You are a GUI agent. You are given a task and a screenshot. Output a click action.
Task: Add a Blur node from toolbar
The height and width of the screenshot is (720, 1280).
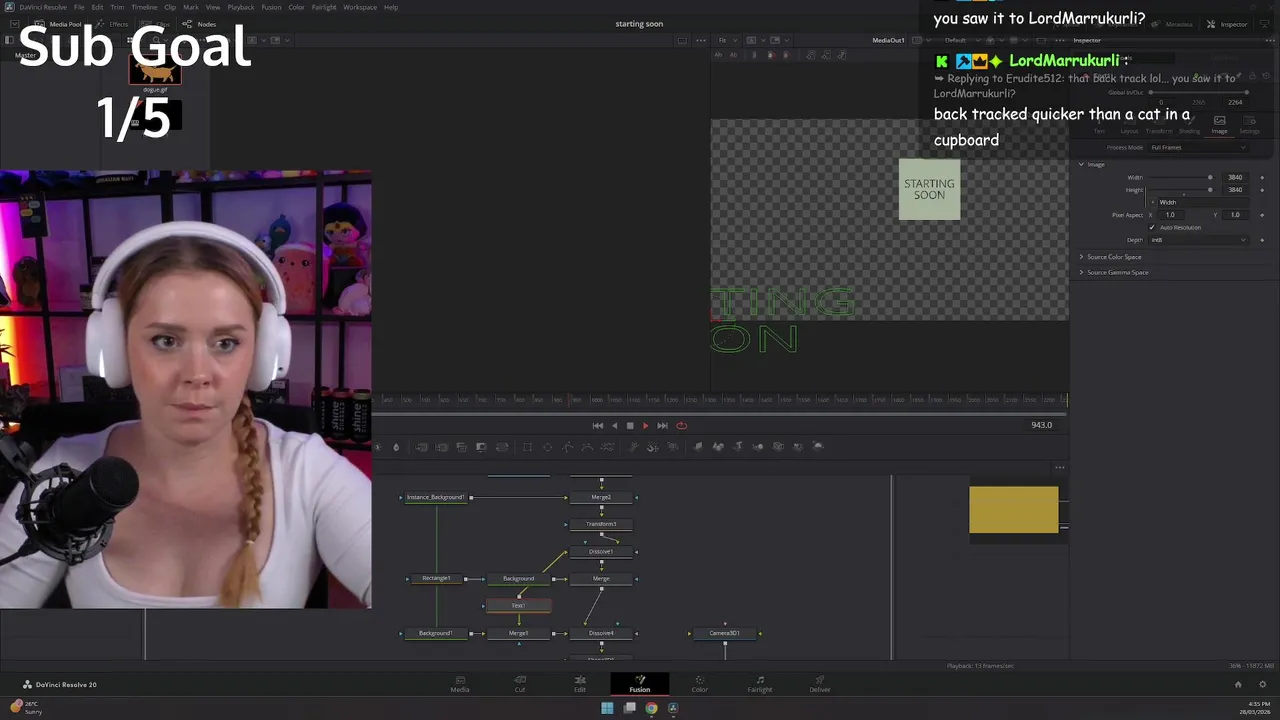(x=396, y=447)
